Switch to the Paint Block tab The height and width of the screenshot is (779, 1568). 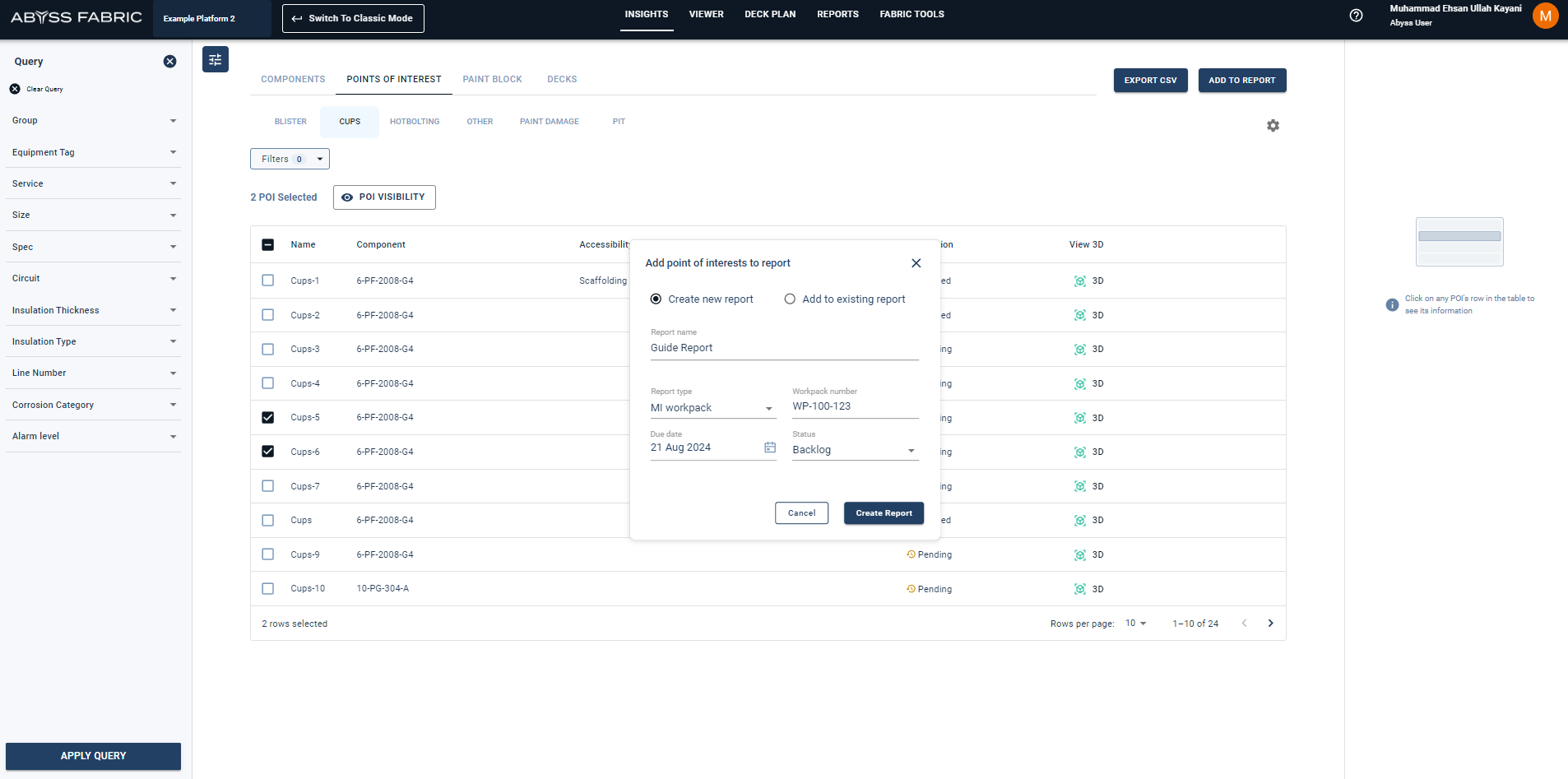pyautogui.click(x=492, y=80)
